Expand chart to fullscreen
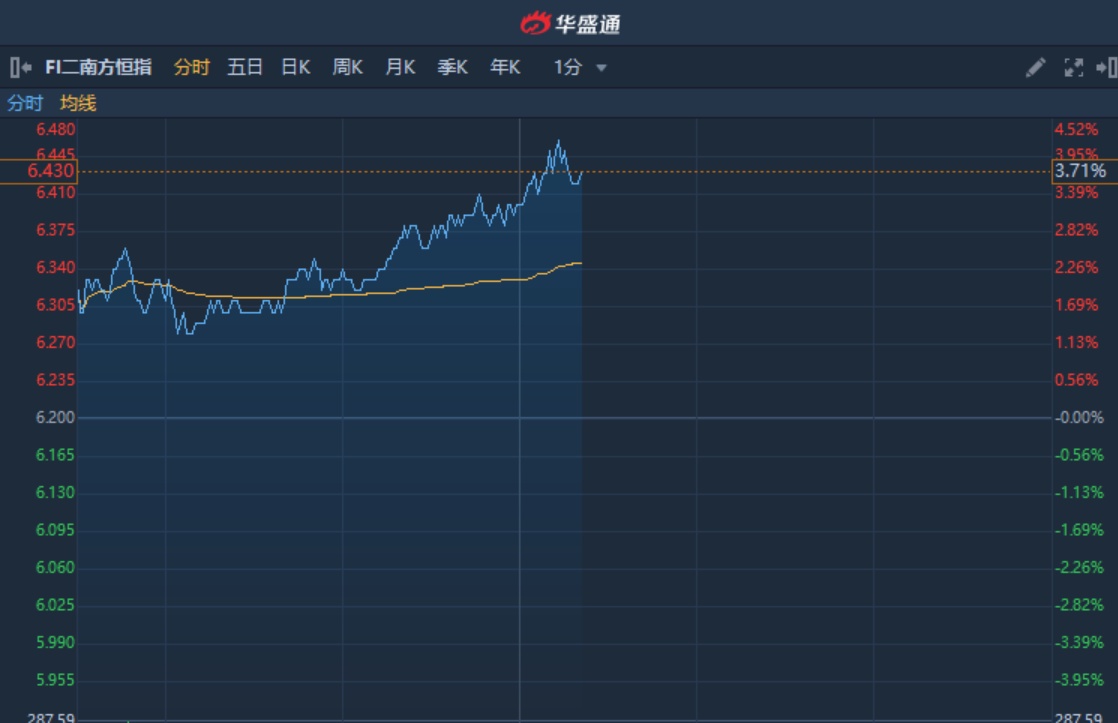Screen dimensions: 1118x723 (x=1073, y=67)
